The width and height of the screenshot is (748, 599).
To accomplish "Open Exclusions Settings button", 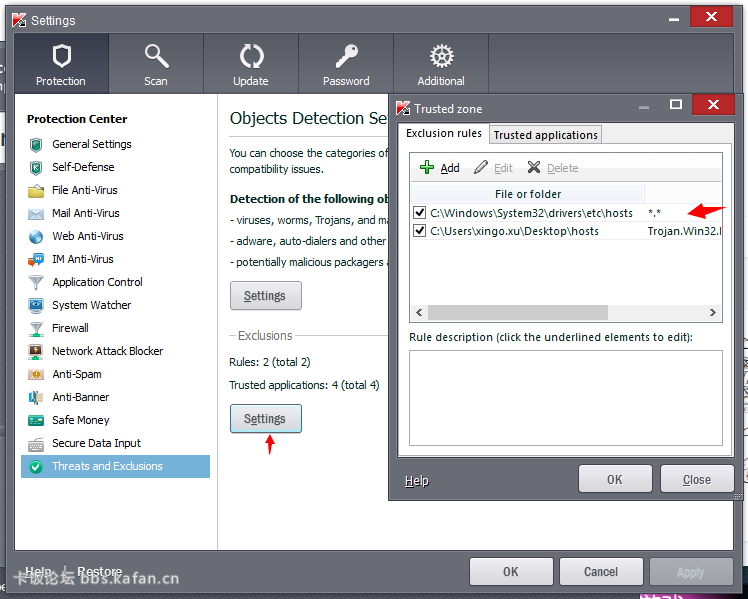I will point(266,419).
